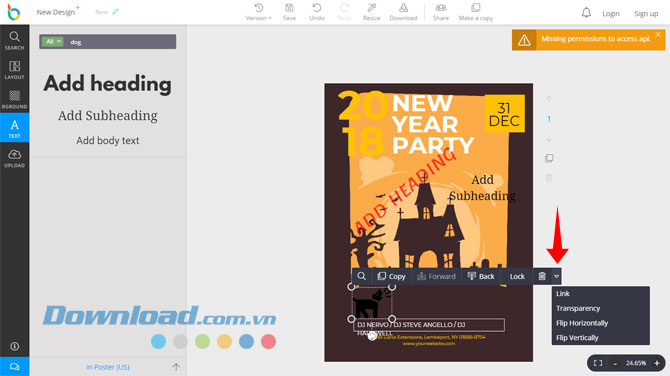Add Subheading text to design
The width and height of the screenshot is (670, 376).
pos(108,116)
